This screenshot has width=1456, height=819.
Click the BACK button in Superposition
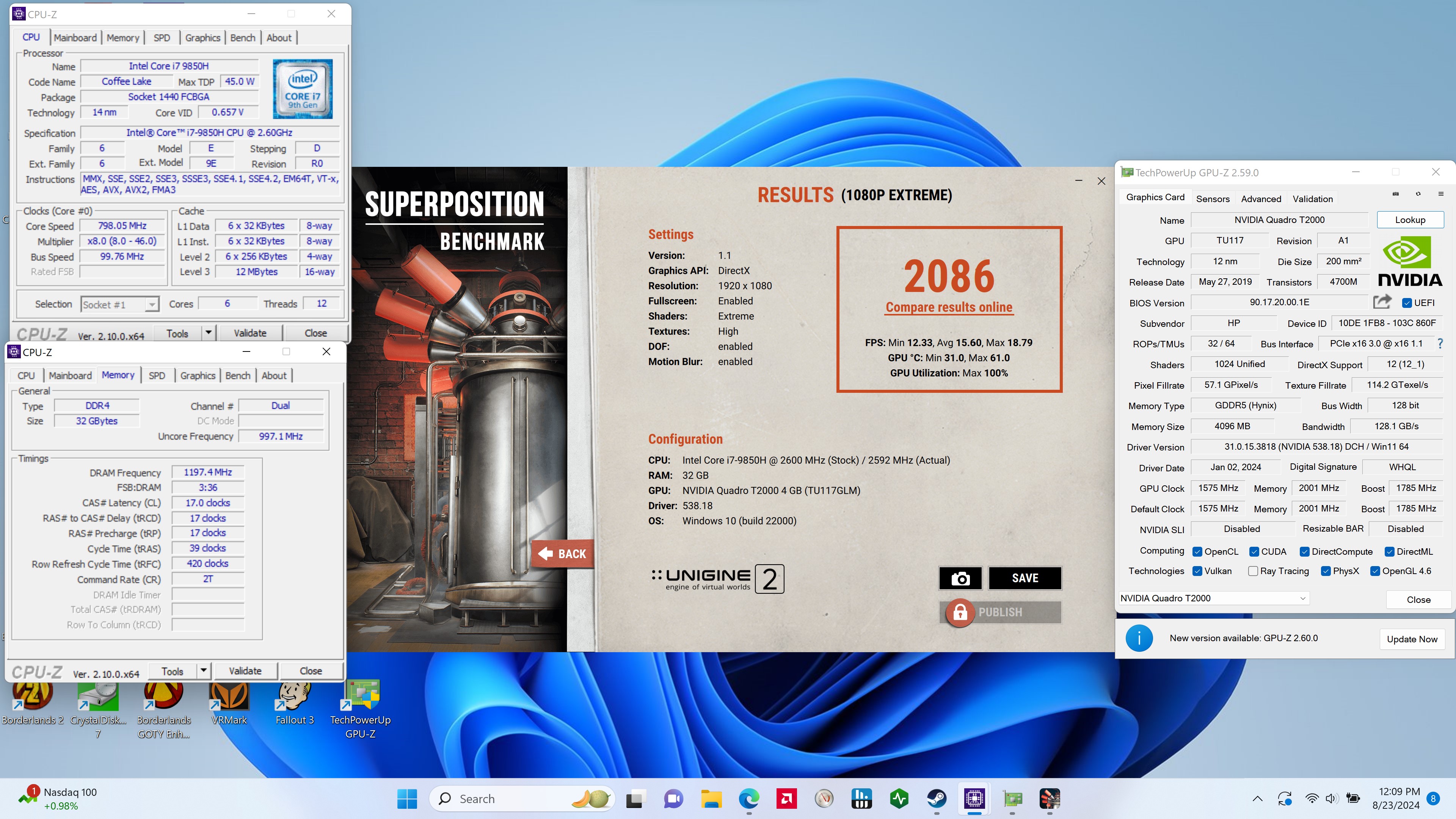point(562,554)
